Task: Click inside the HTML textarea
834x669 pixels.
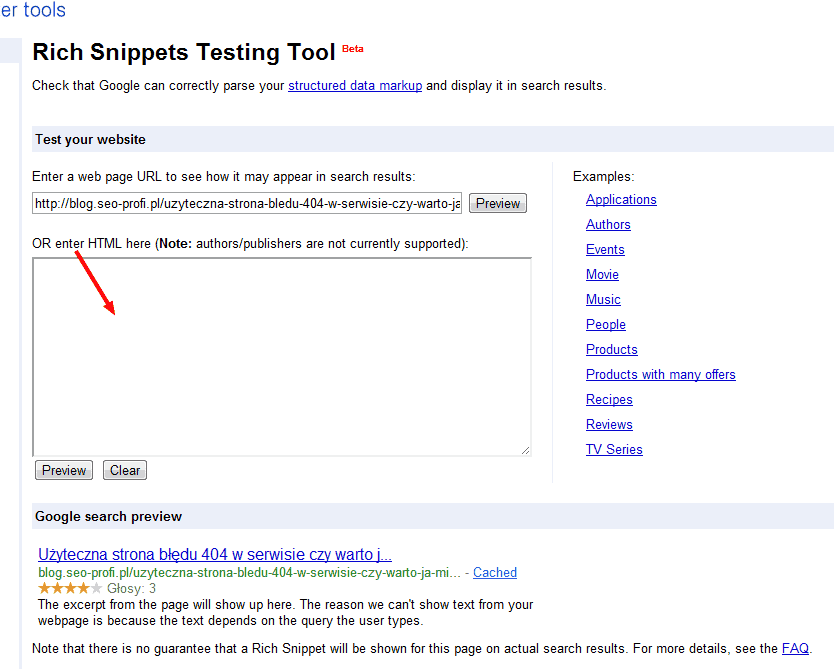Action: pyautogui.click(x=282, y=357)
